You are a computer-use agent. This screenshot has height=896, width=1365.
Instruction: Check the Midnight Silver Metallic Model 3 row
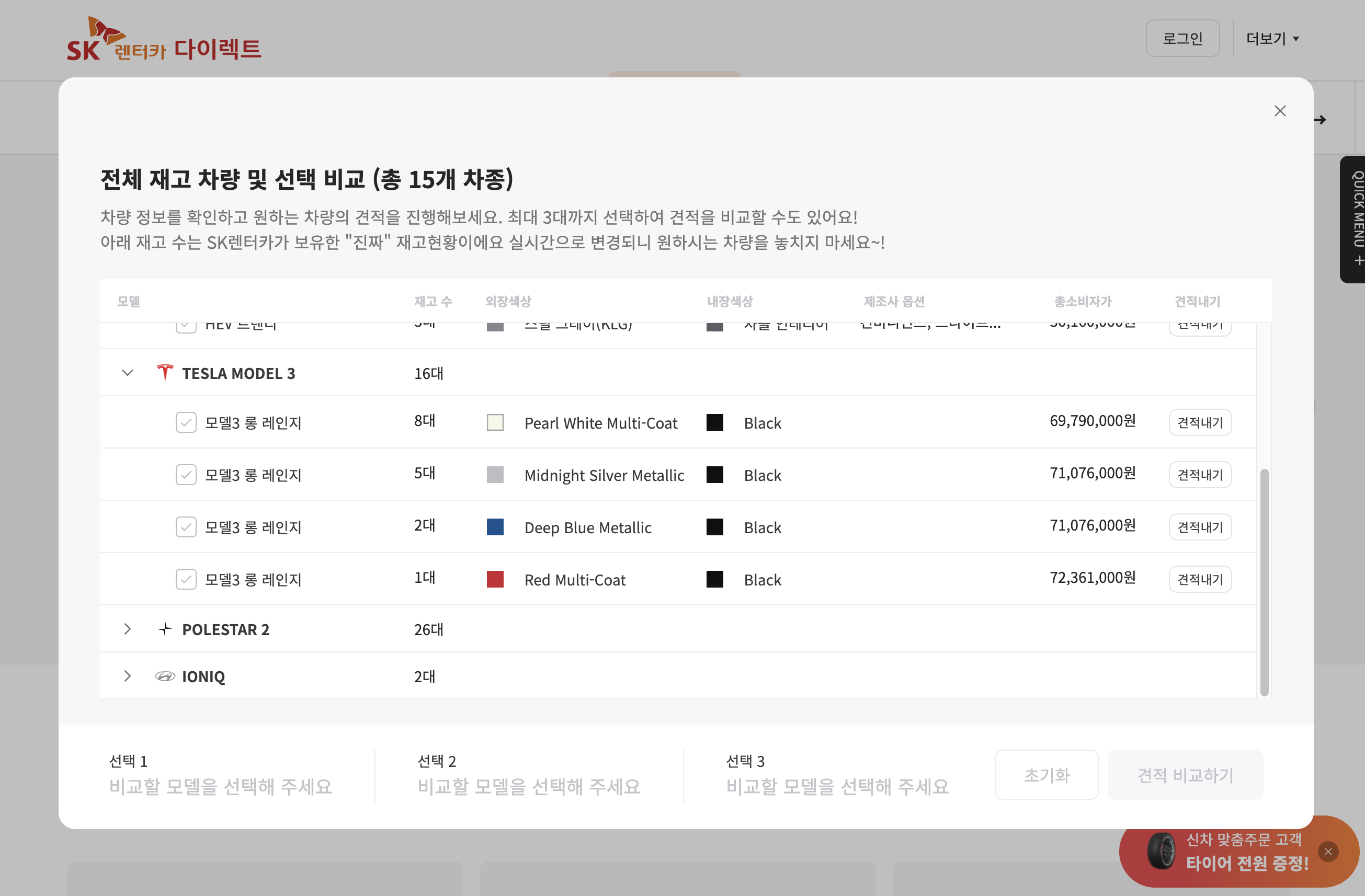point(186,475)
